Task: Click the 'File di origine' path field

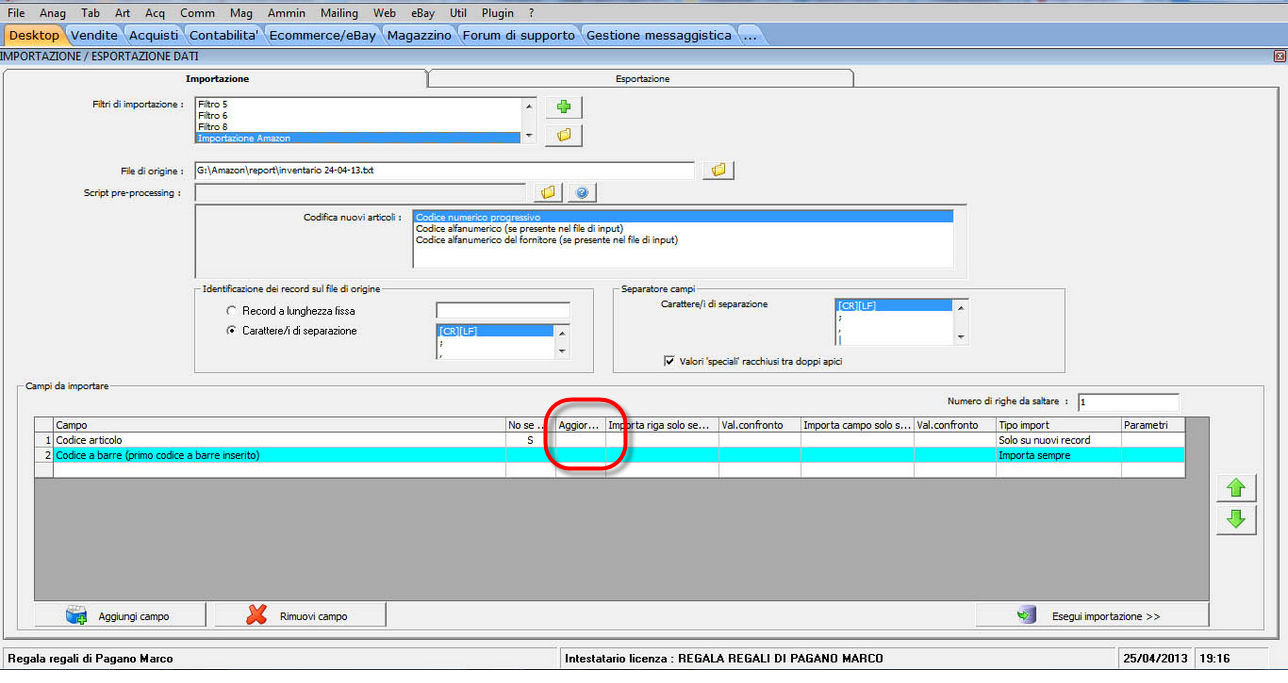Action: [x=444, y=170]
